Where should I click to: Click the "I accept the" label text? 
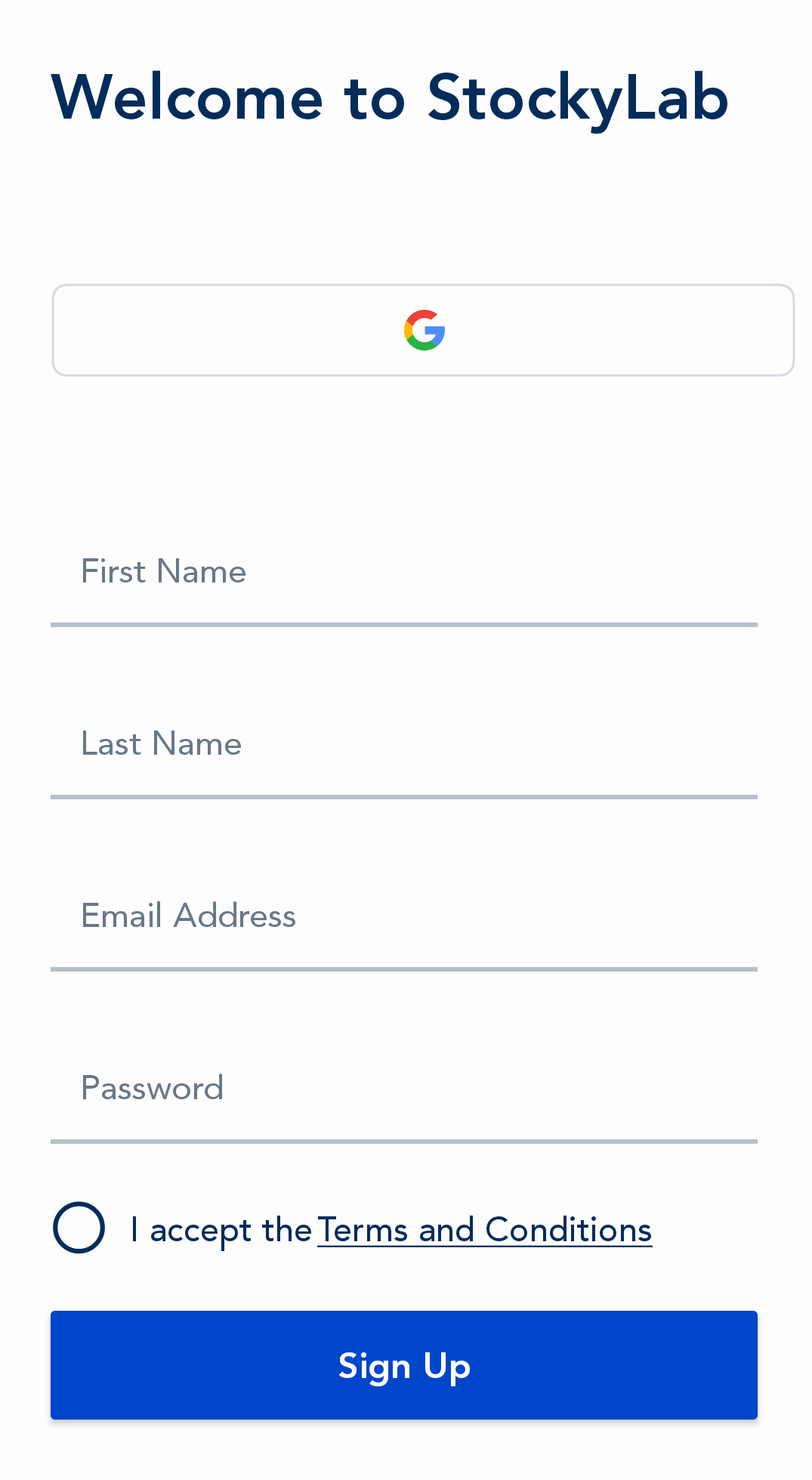pyautogui.click(x=221, y=1230)
